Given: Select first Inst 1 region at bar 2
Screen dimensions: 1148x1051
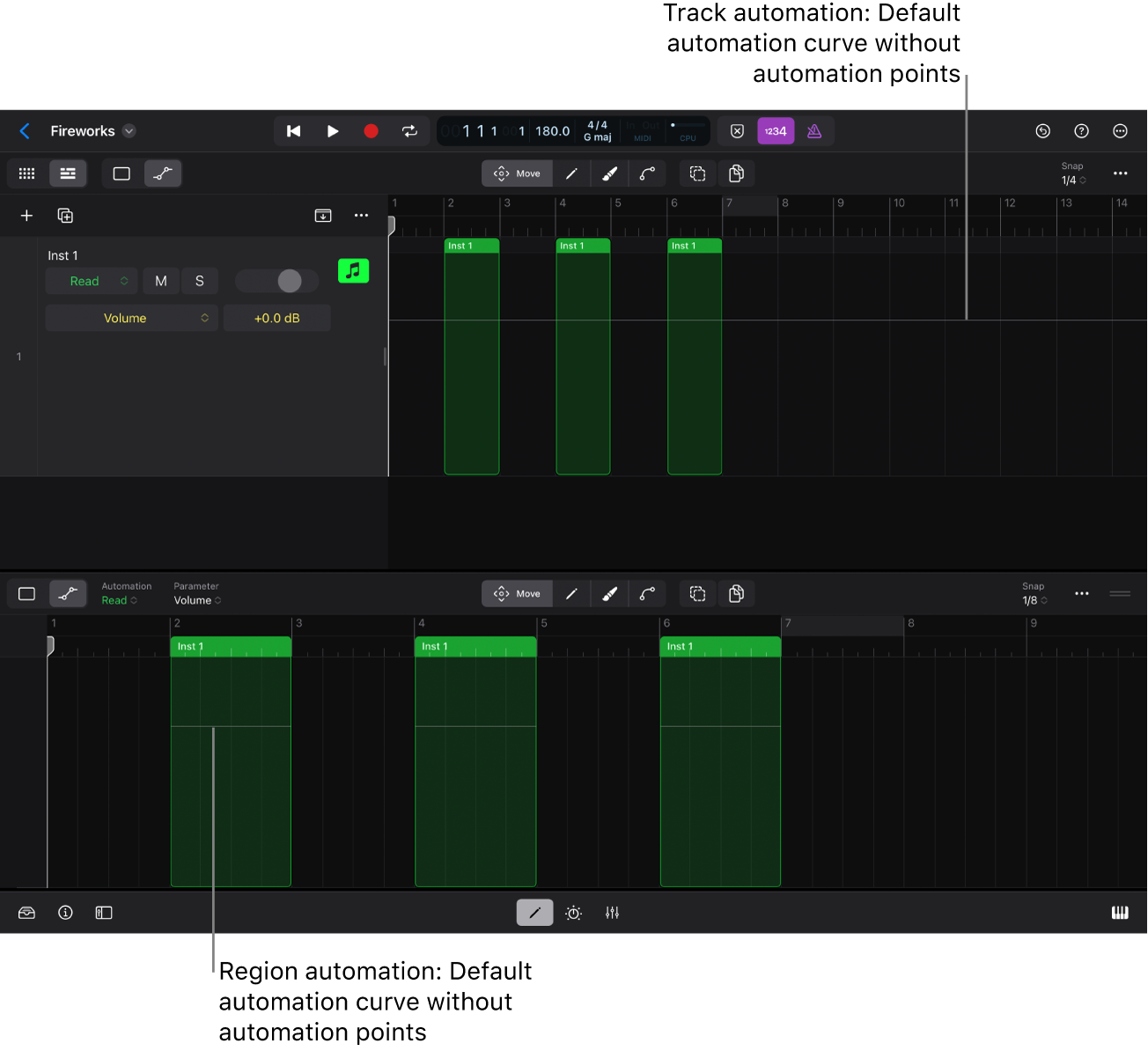Looking at the screenshot, I should tap(472, 356).
